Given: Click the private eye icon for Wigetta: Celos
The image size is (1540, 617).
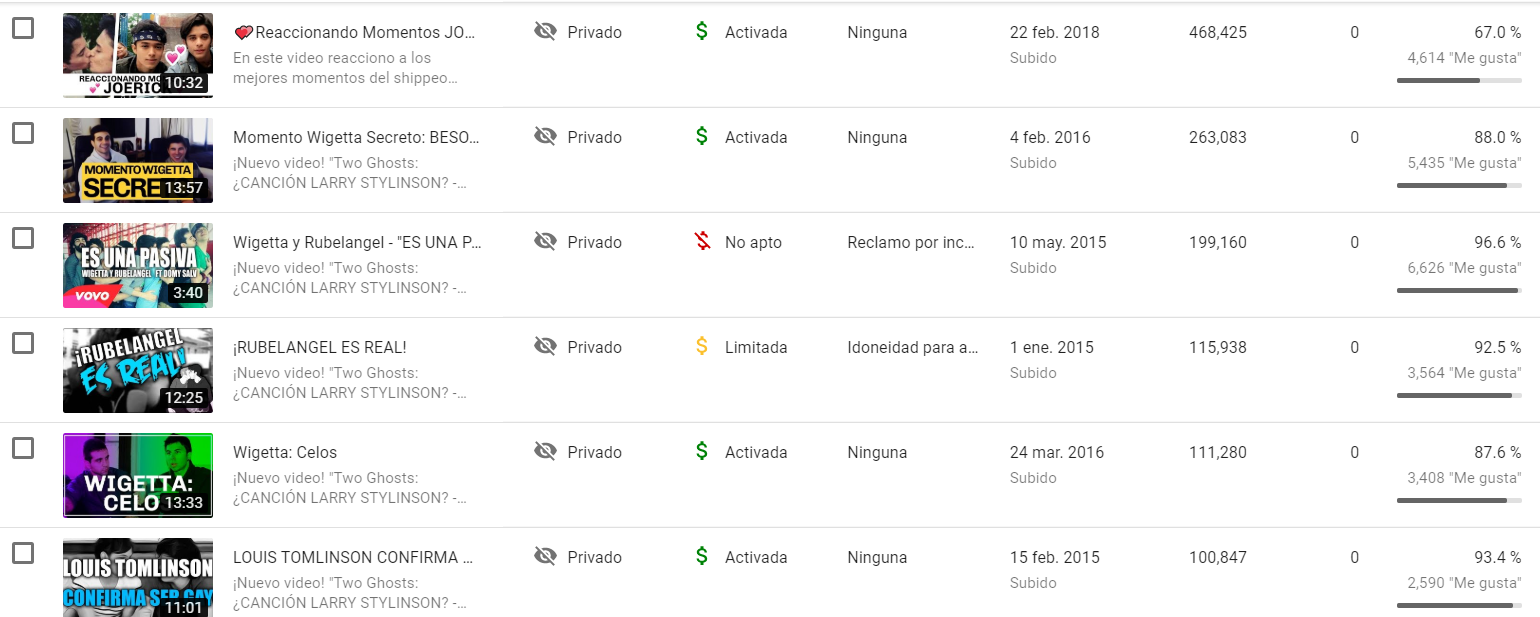Looking at the screenshot, I should 545,452.
